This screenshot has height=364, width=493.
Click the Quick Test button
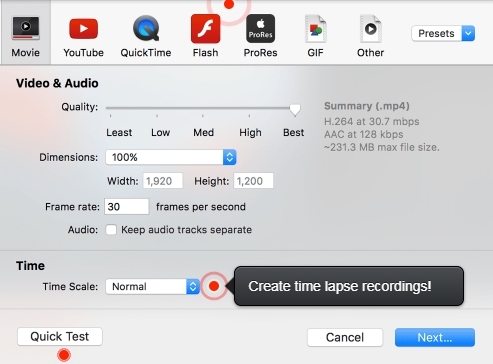[x=60, y=337]
